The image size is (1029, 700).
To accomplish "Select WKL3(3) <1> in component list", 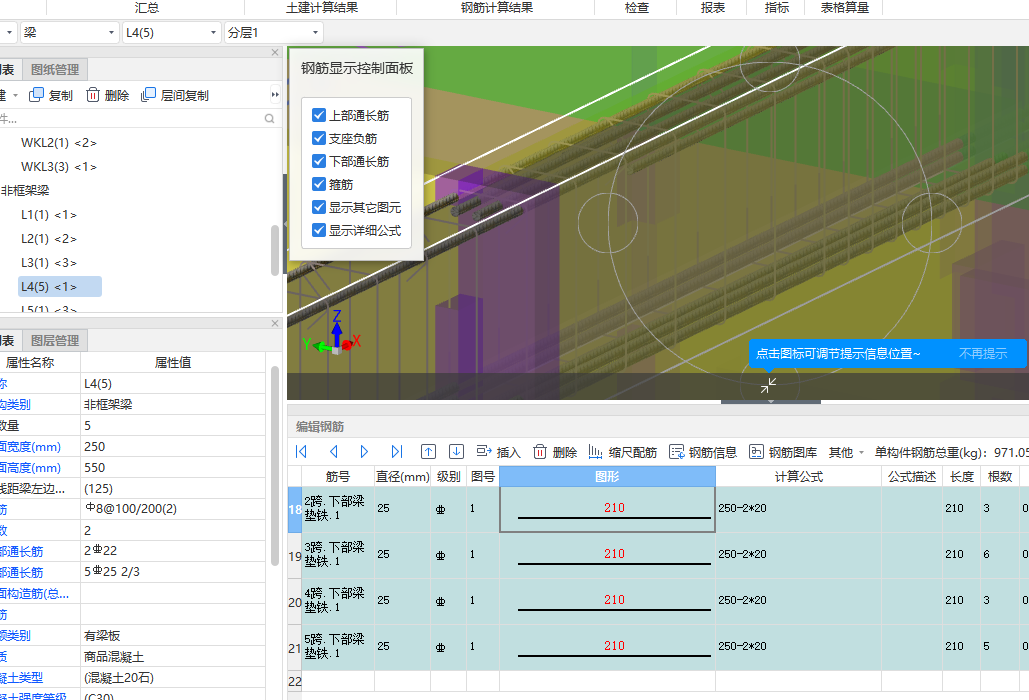I will [x=58, y=167].
